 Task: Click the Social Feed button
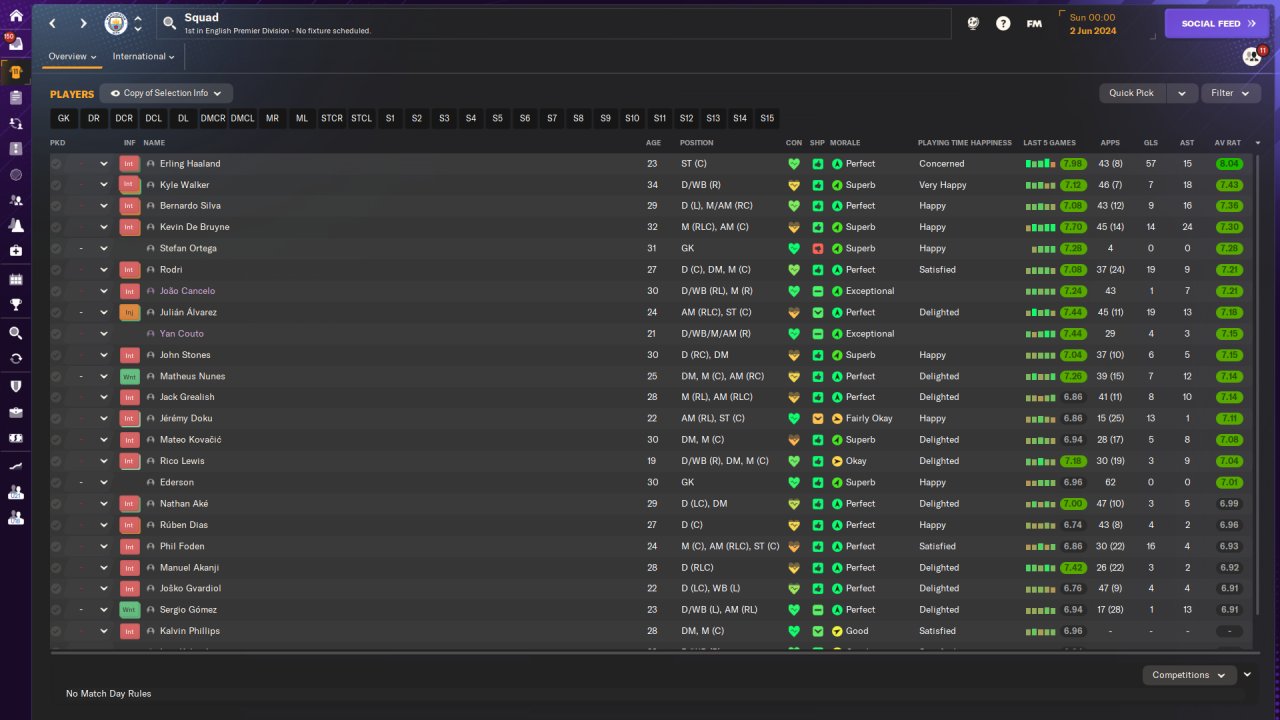pyautogui.click(x=1216, y=23)
